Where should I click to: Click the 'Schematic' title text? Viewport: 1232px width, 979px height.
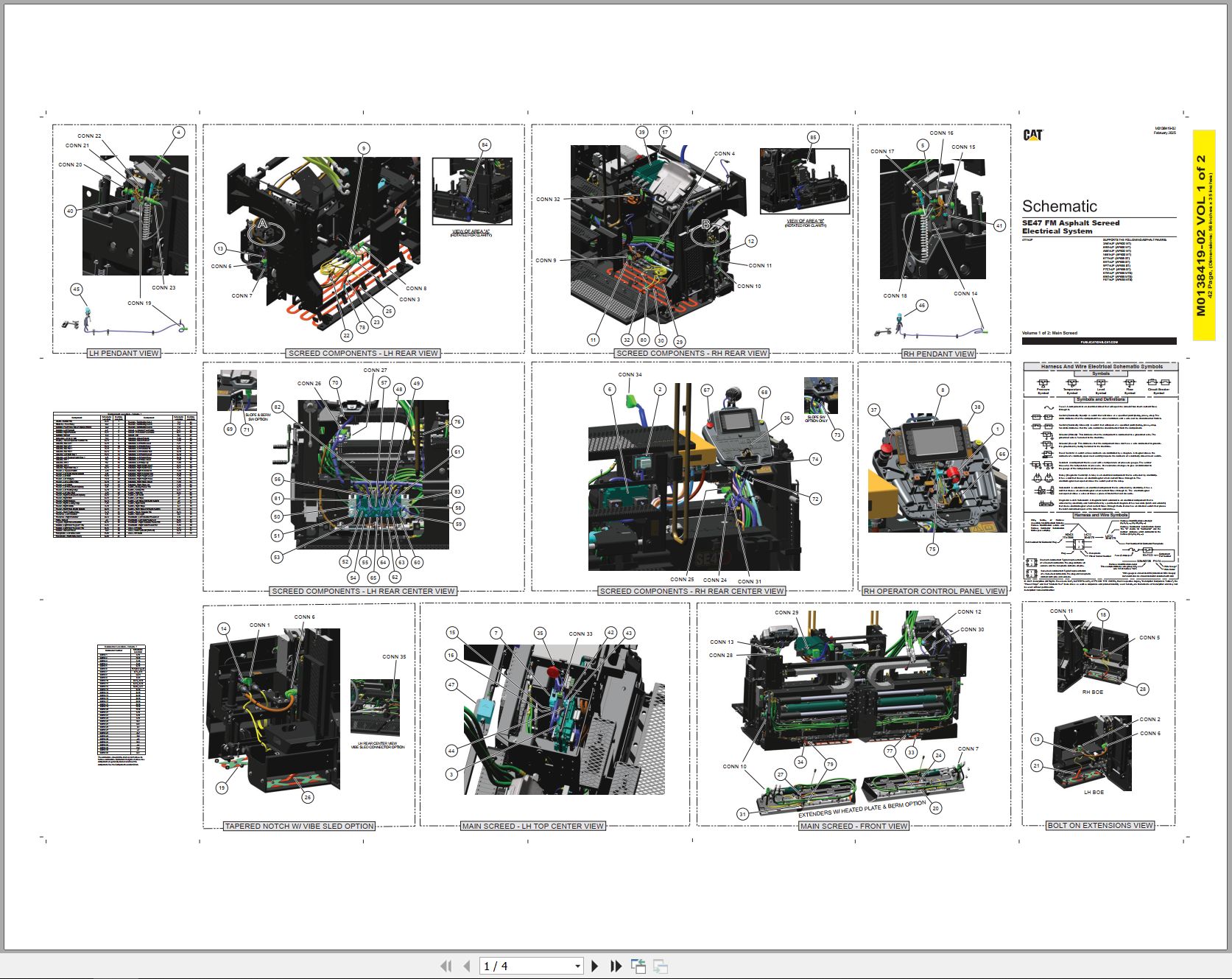click(1059, 206)
